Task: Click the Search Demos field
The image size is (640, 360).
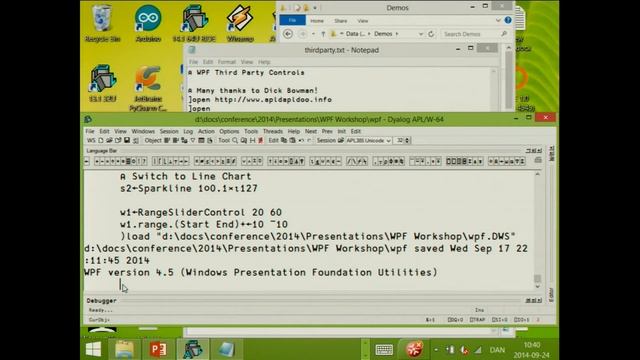Action: (x=475, y=34)
